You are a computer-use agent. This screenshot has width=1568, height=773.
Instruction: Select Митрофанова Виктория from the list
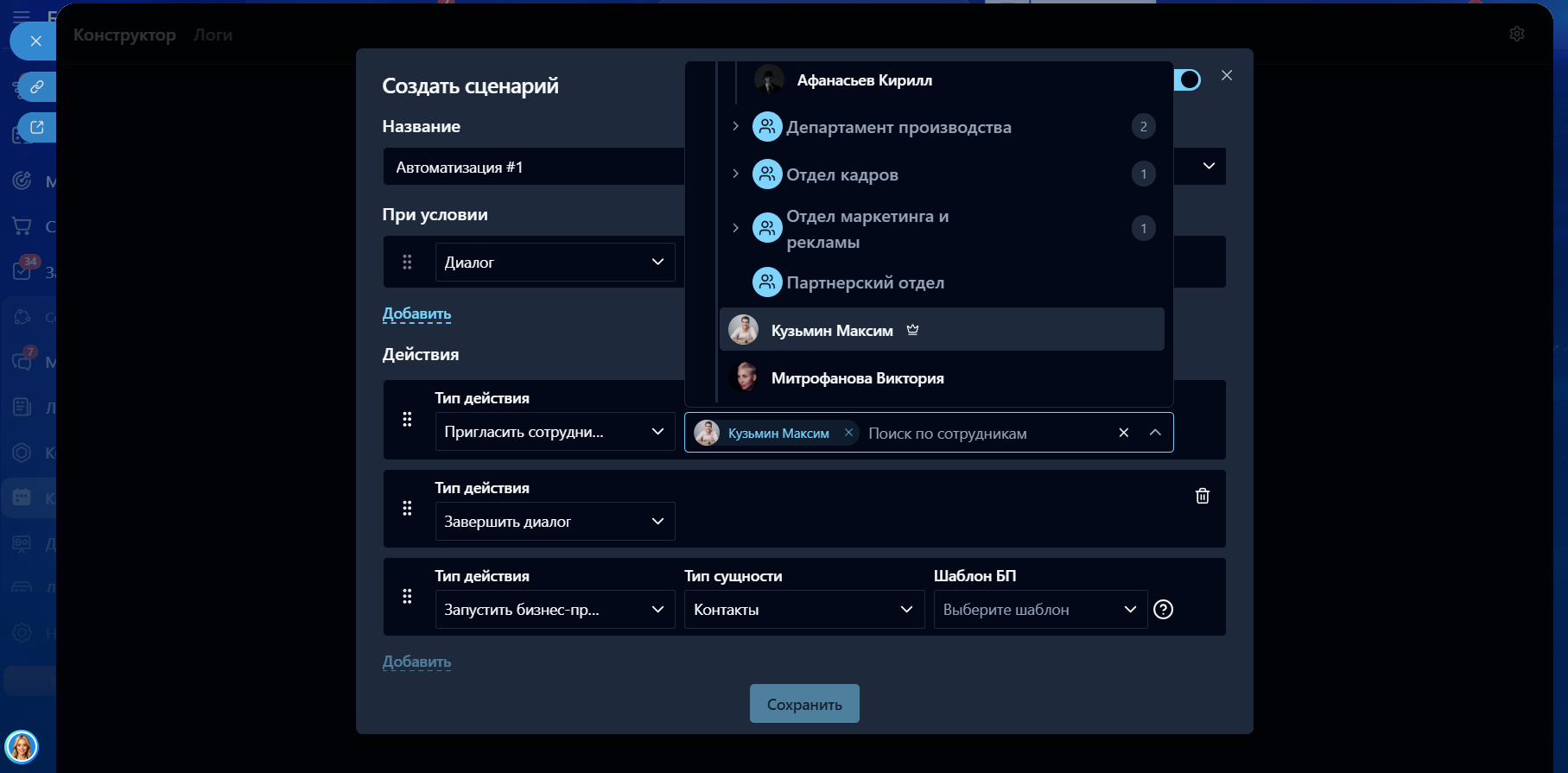click(857, 378)
